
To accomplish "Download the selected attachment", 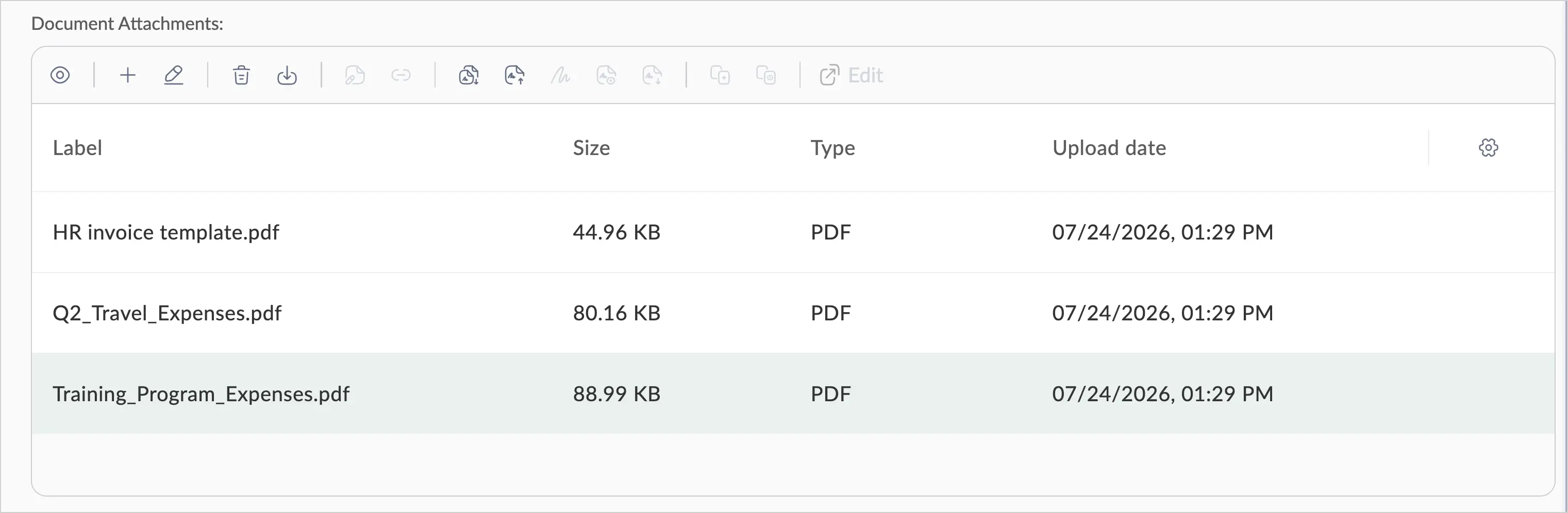I will (287, 76).
